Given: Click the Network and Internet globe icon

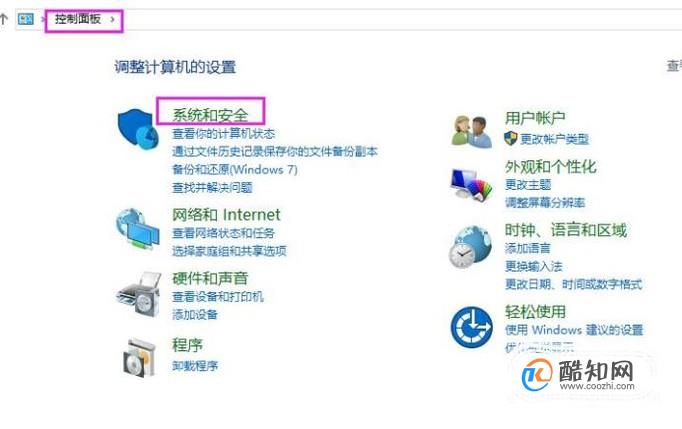Looking at the screenshot, I should (x=138, y=229).
